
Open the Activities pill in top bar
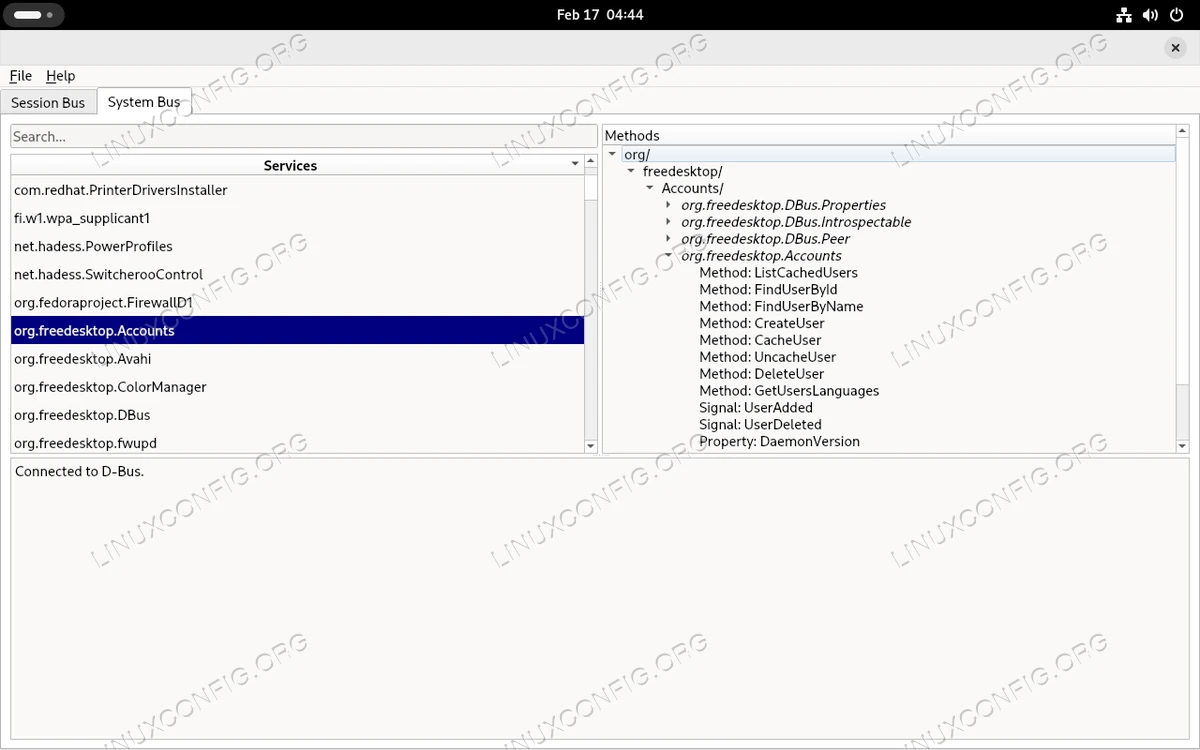click(x=34, y=15)
